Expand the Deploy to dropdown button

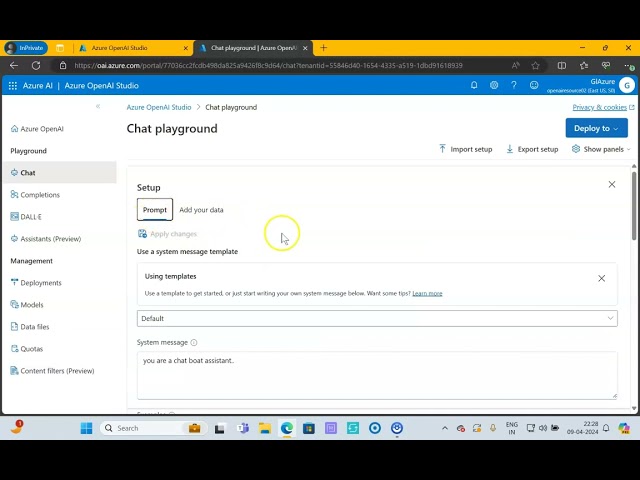click(x=596, y=128)
